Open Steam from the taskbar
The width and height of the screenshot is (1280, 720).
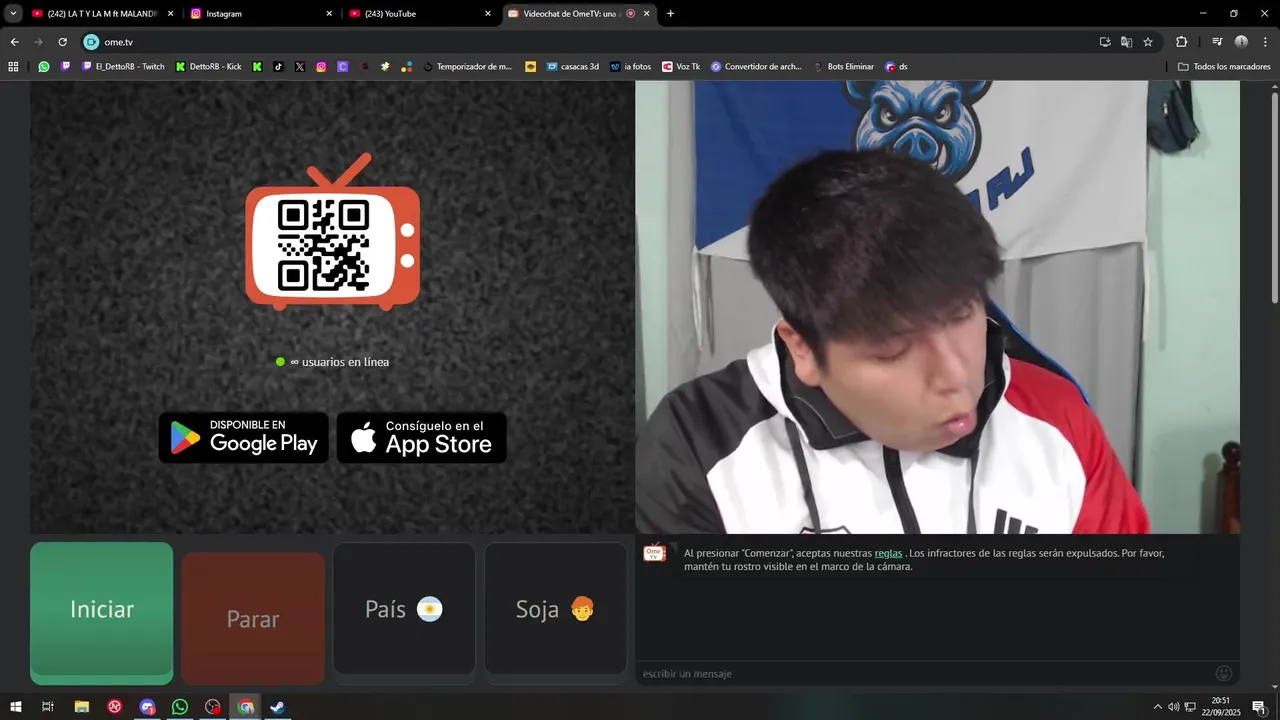tap(278, 707)
